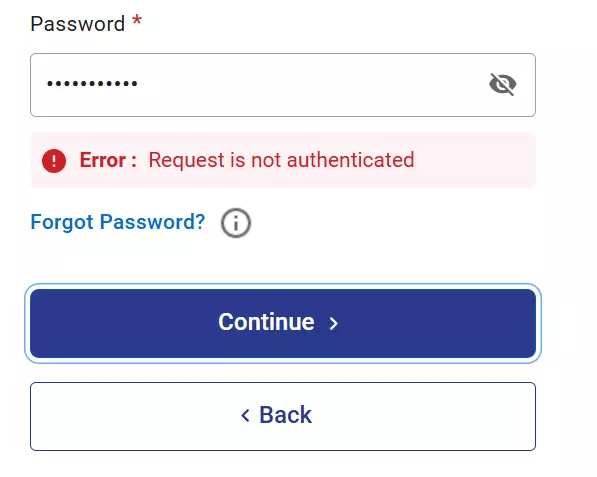Click the Password field label

coord(78,24)
